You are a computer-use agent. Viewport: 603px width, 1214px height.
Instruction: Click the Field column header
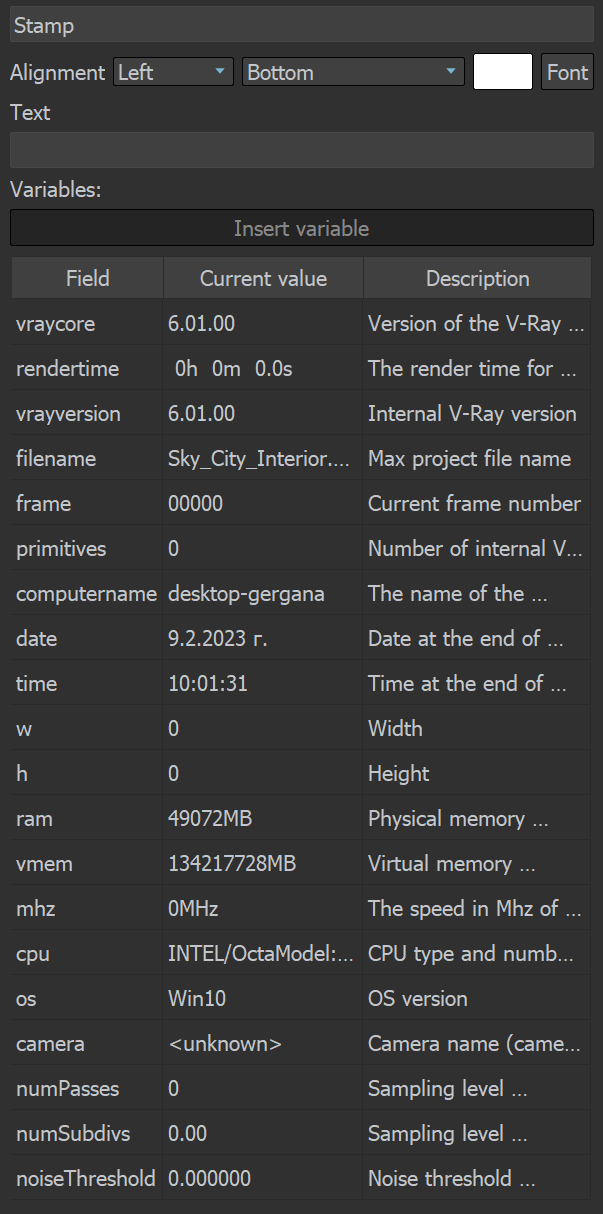[86, 278]
